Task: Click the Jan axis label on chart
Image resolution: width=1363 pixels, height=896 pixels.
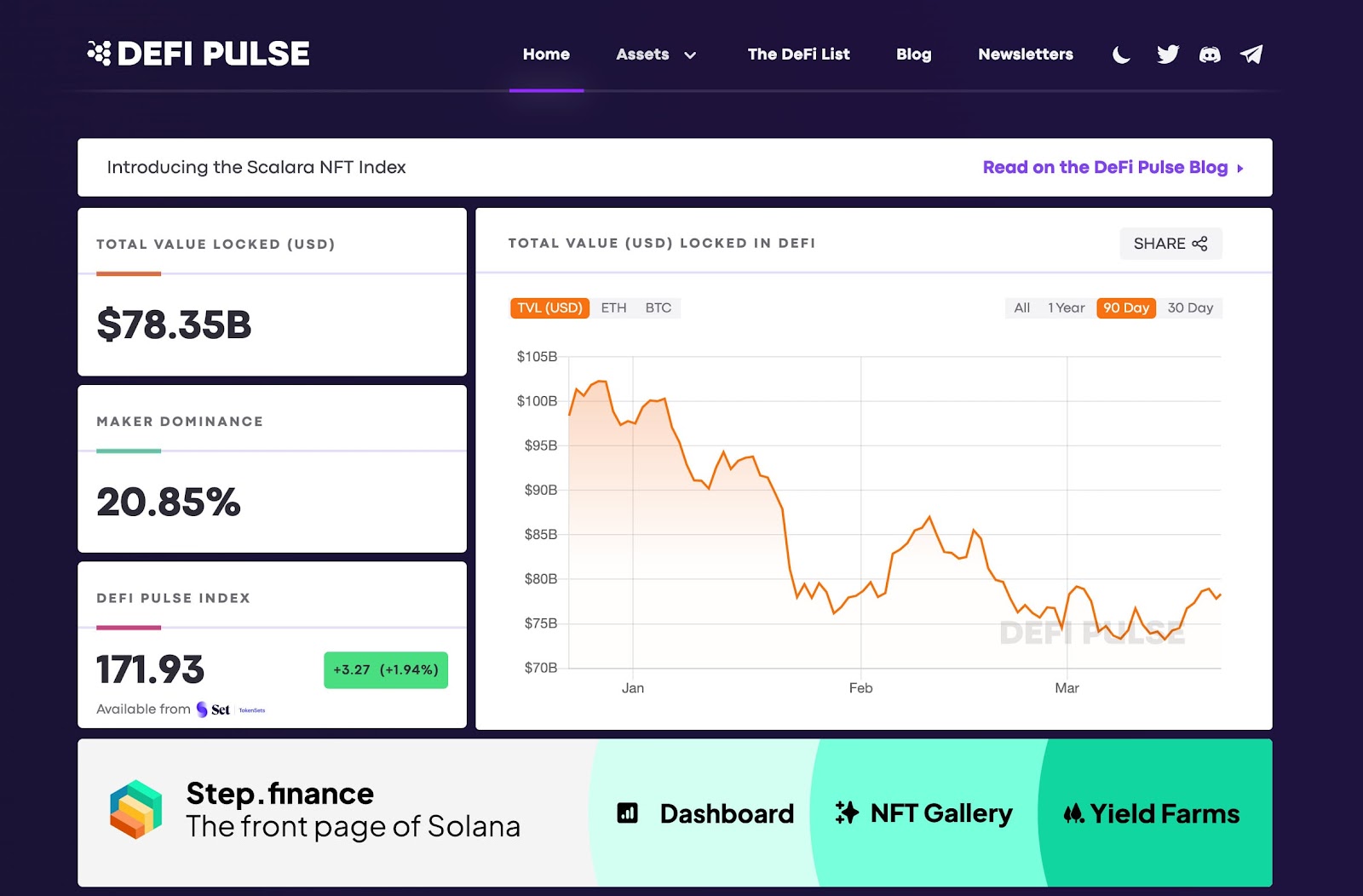Action: pyautogui.click(x=633, y=688)
